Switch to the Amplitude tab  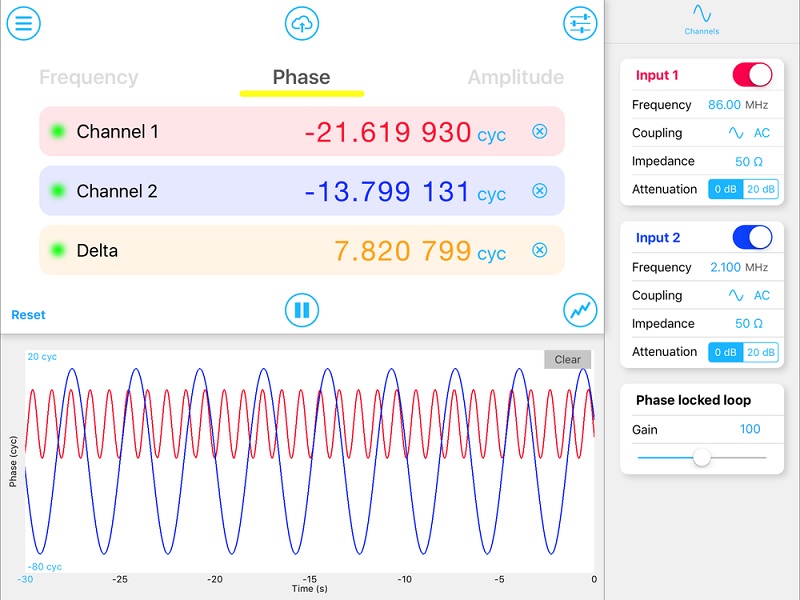(x=515, y=78)
